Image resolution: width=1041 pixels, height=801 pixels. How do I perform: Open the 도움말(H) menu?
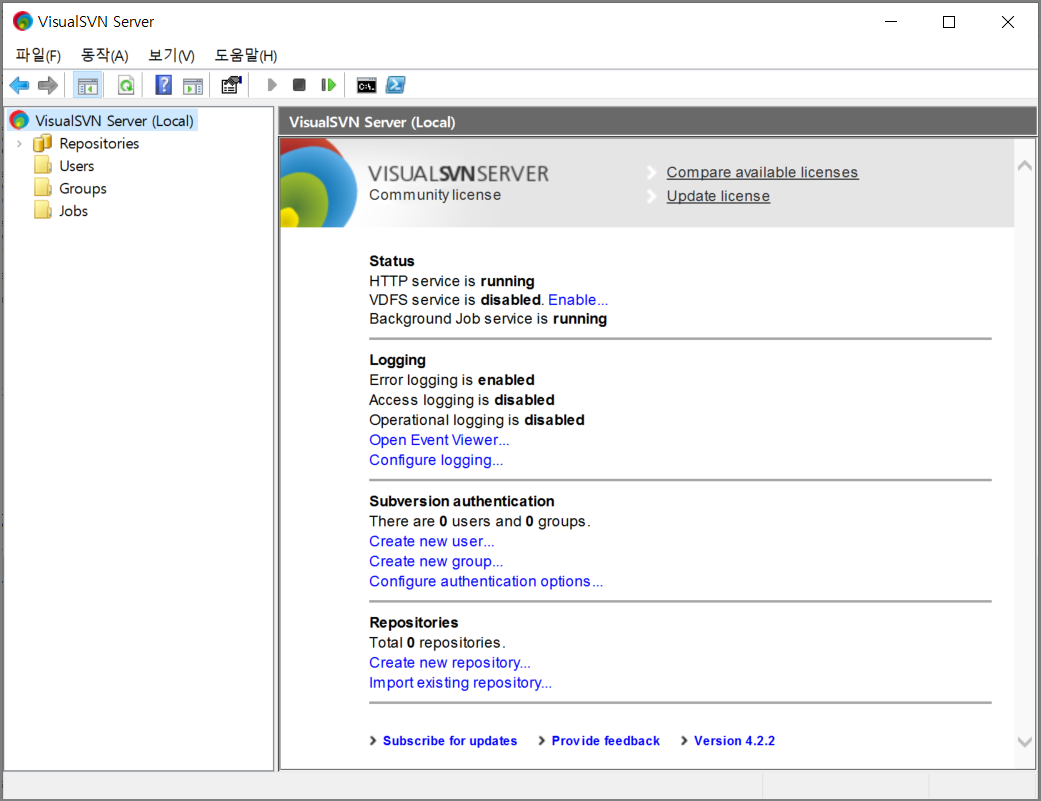pyautogui.click(x=246, y=55)
